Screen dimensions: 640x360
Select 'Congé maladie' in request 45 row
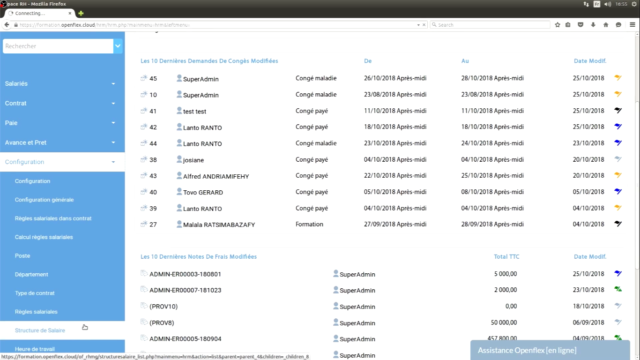click(x=316, y=78)
